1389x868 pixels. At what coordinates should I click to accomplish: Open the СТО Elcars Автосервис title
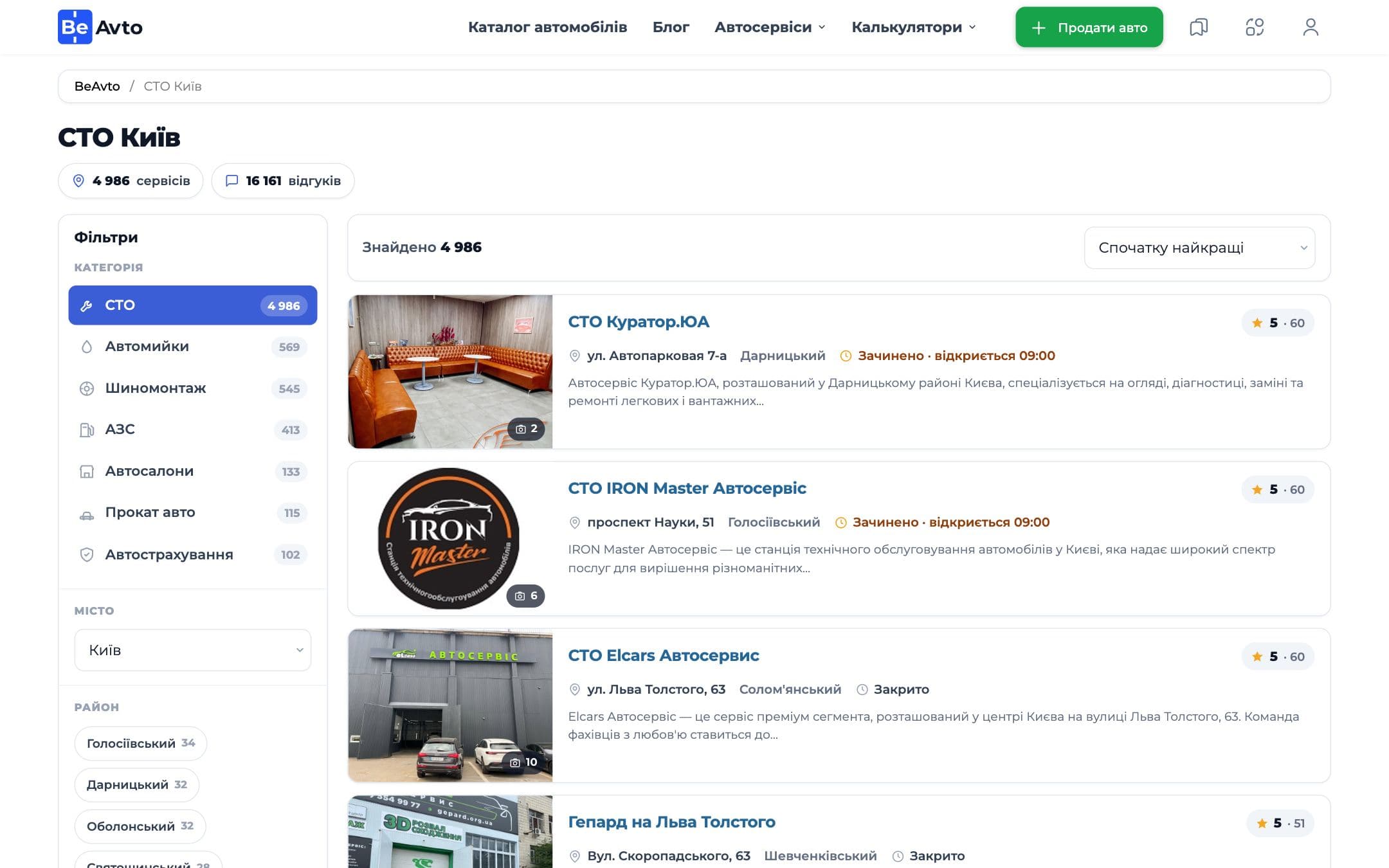pyautogui.click(x=663, y=656)
